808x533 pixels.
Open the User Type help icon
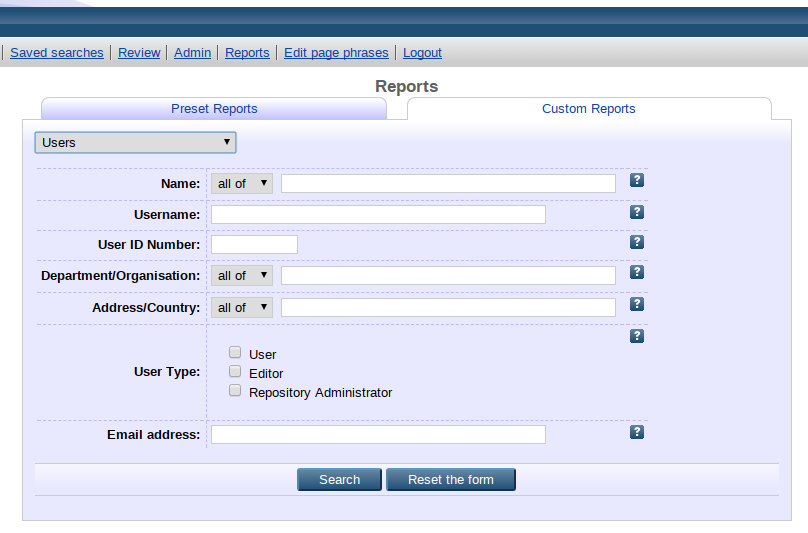[637, 336]
